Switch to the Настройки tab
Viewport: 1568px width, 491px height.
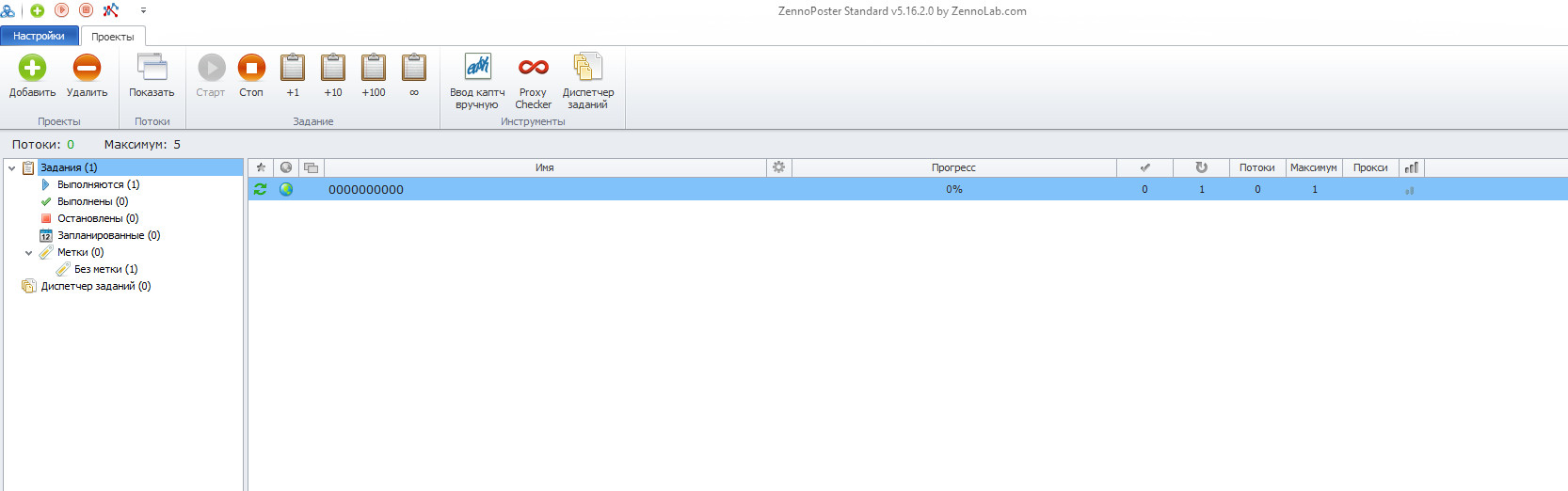[x=39, y=36]
